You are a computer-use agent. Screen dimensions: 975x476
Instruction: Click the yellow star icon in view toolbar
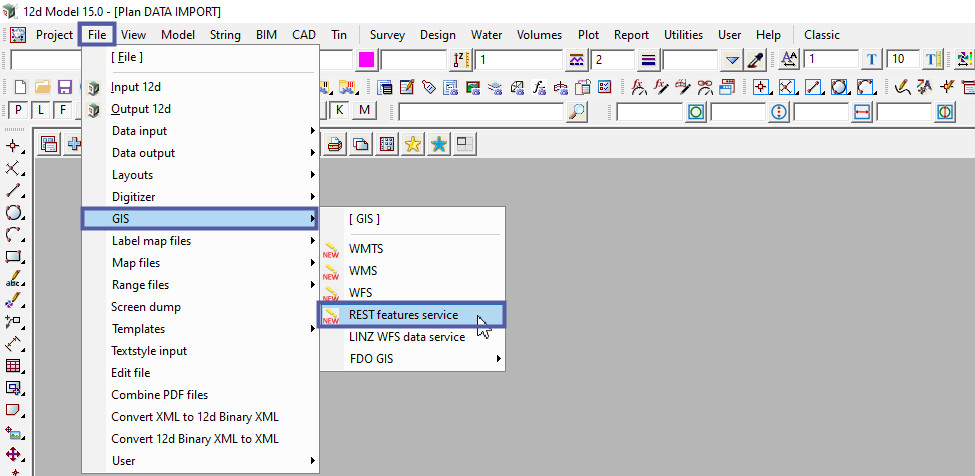pyautogui.click(x=413, y=144)
